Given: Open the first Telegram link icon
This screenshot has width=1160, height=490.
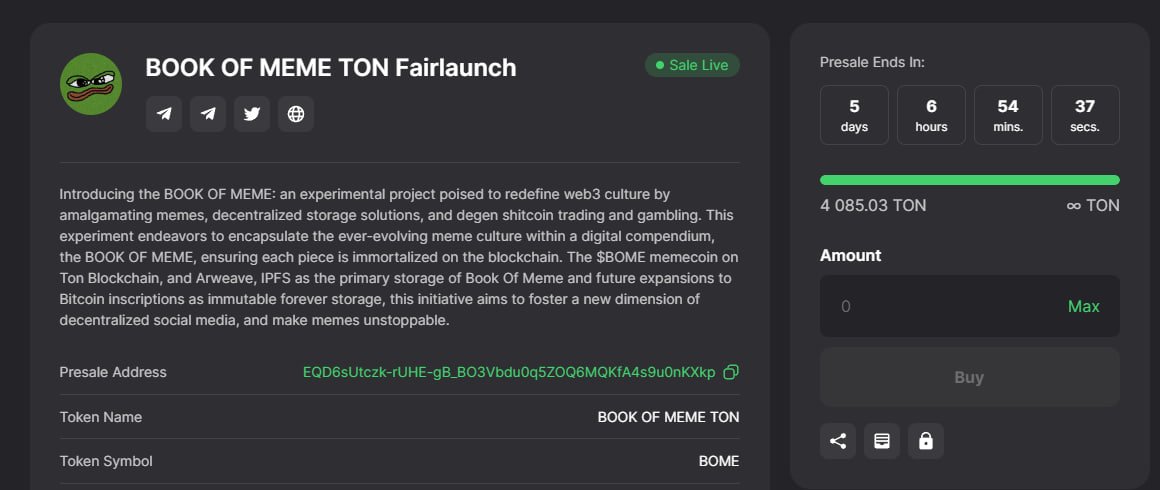Looking at the screenshot, I should [x=163, y=114].
